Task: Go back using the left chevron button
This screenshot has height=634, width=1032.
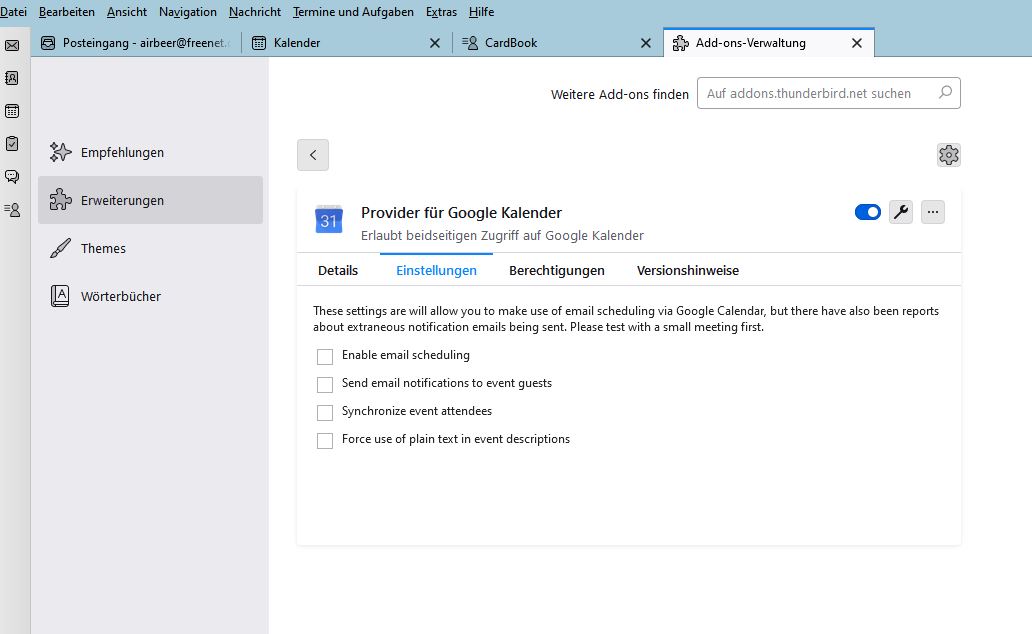Action: (x=313, y=155)
